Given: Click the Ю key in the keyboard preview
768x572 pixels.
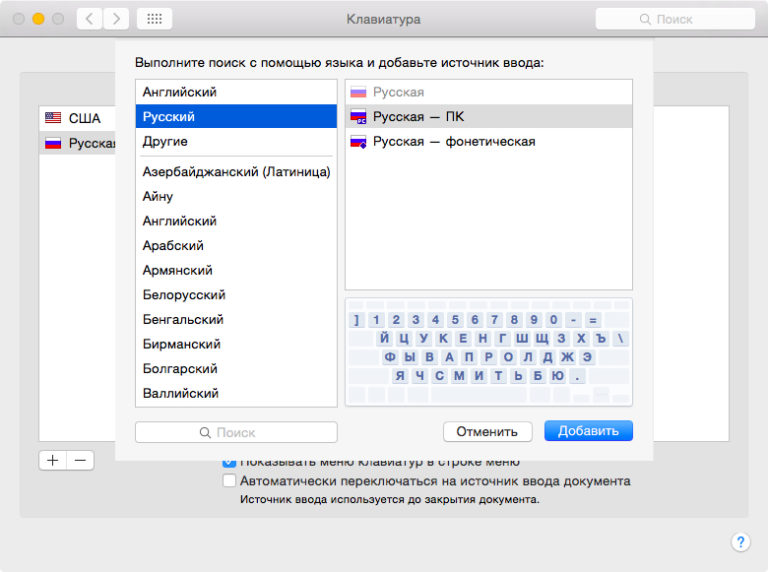Looking at the screenshot, I should pyautogui.click(x=558, y=376).
